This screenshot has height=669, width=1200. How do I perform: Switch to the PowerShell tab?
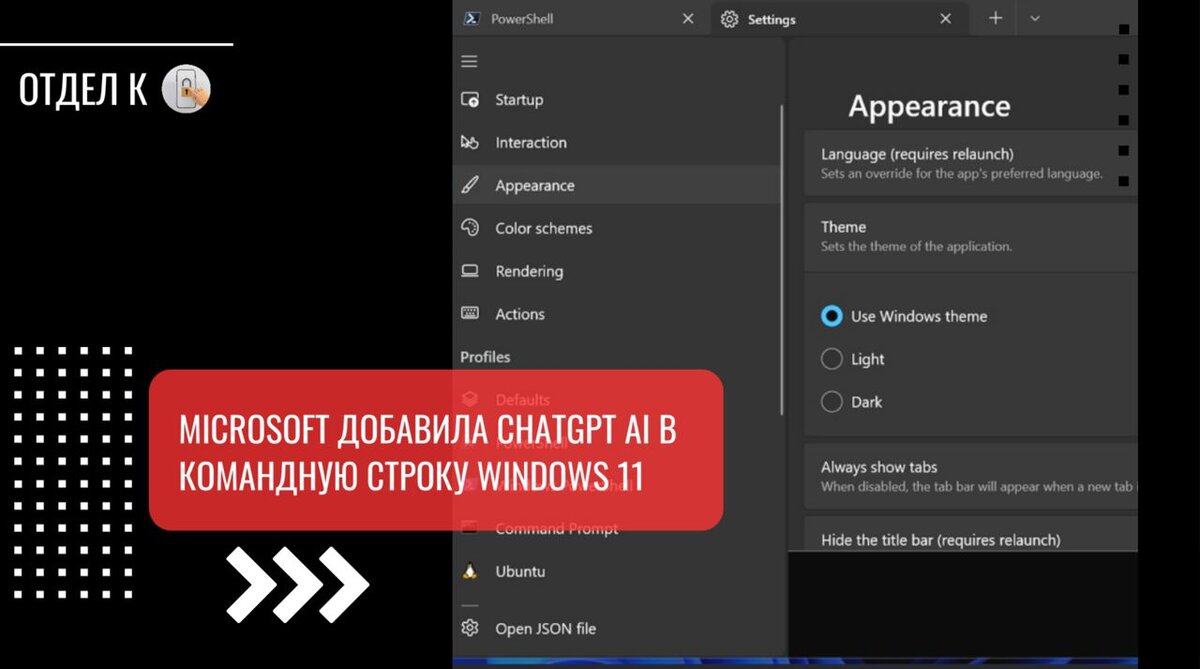click(580, 19)
